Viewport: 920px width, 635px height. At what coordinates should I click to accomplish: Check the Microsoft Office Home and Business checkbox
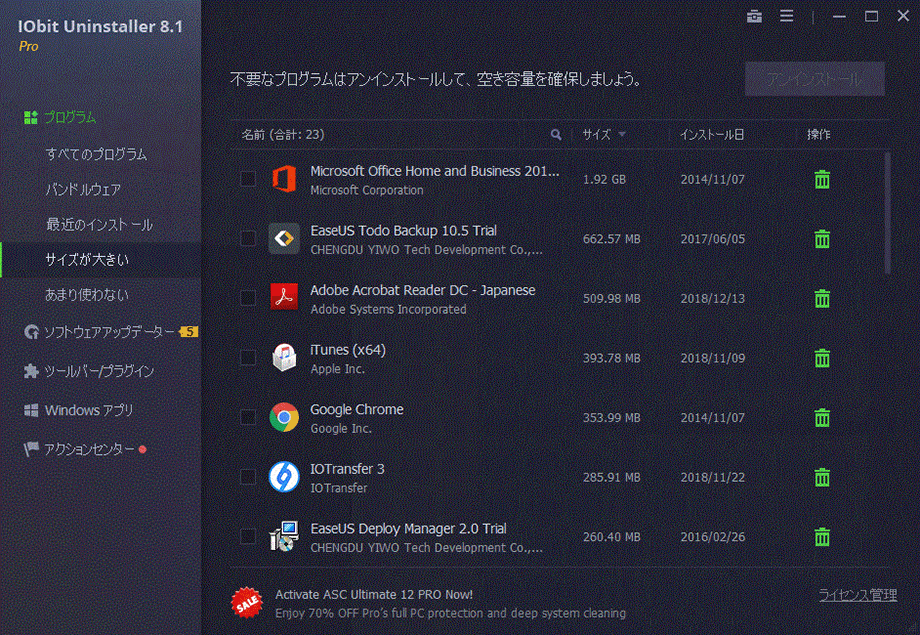(x=248, y=178)
